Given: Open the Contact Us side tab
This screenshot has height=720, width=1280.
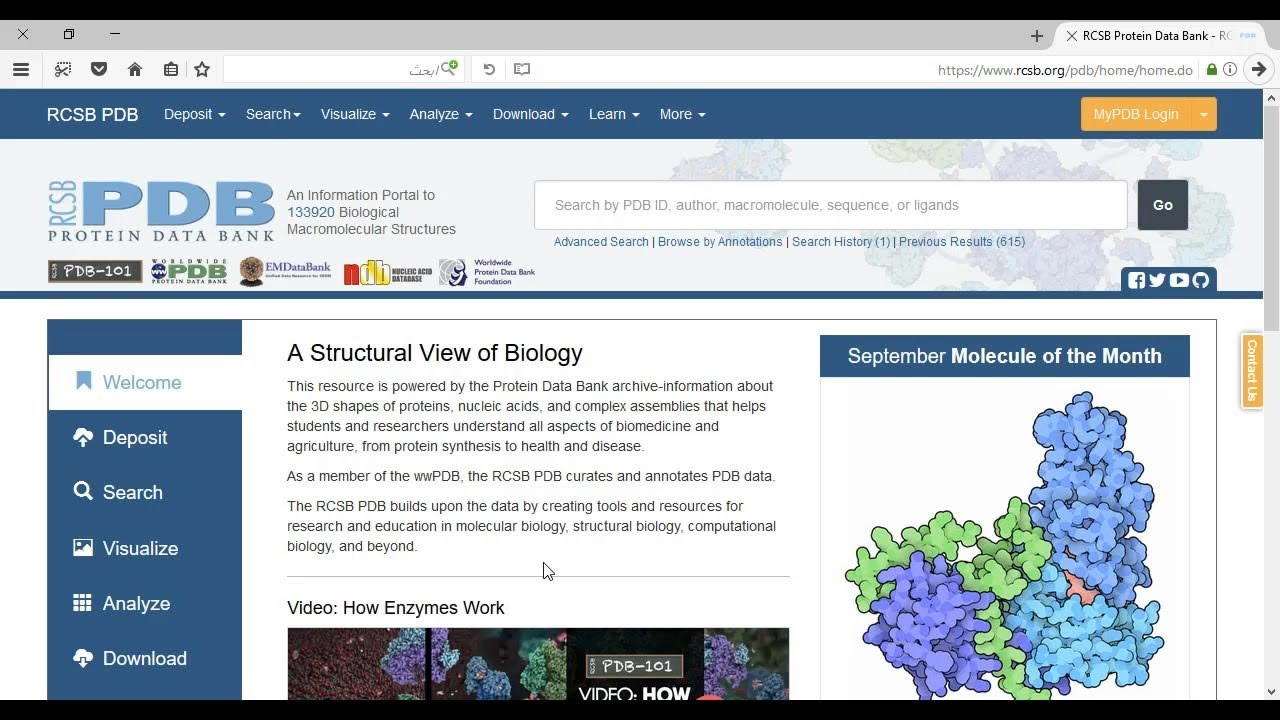Looking at the screenshot, I should coord(1251,370).
